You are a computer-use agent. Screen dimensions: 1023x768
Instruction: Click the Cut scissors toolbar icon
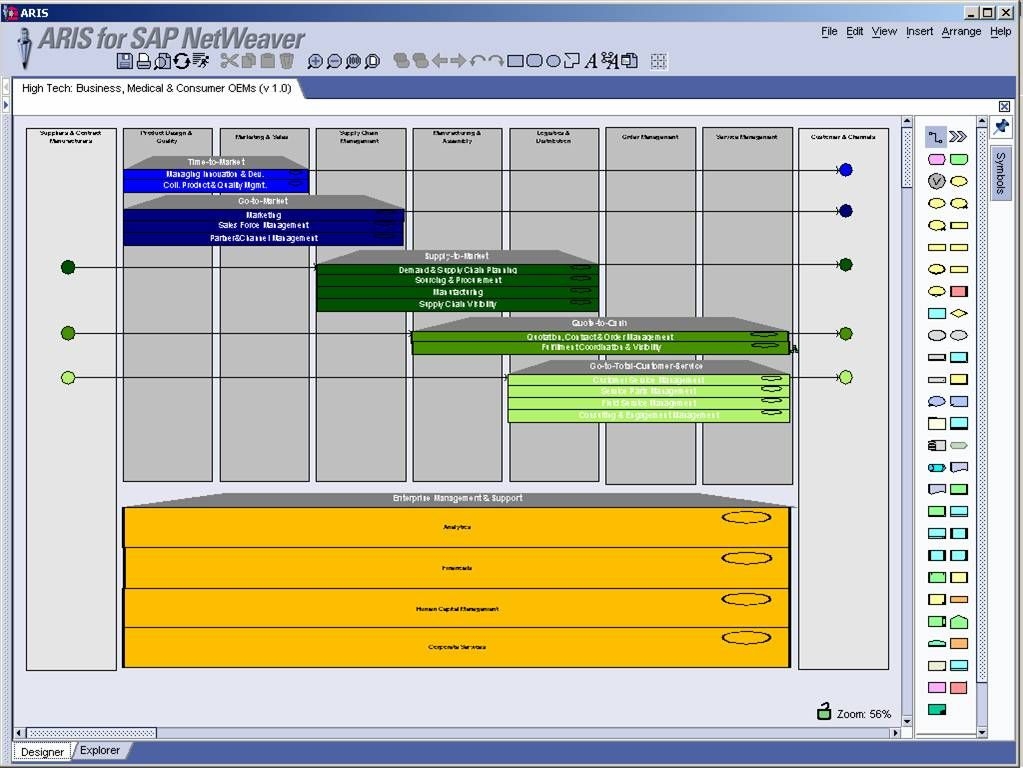[229, 61]
